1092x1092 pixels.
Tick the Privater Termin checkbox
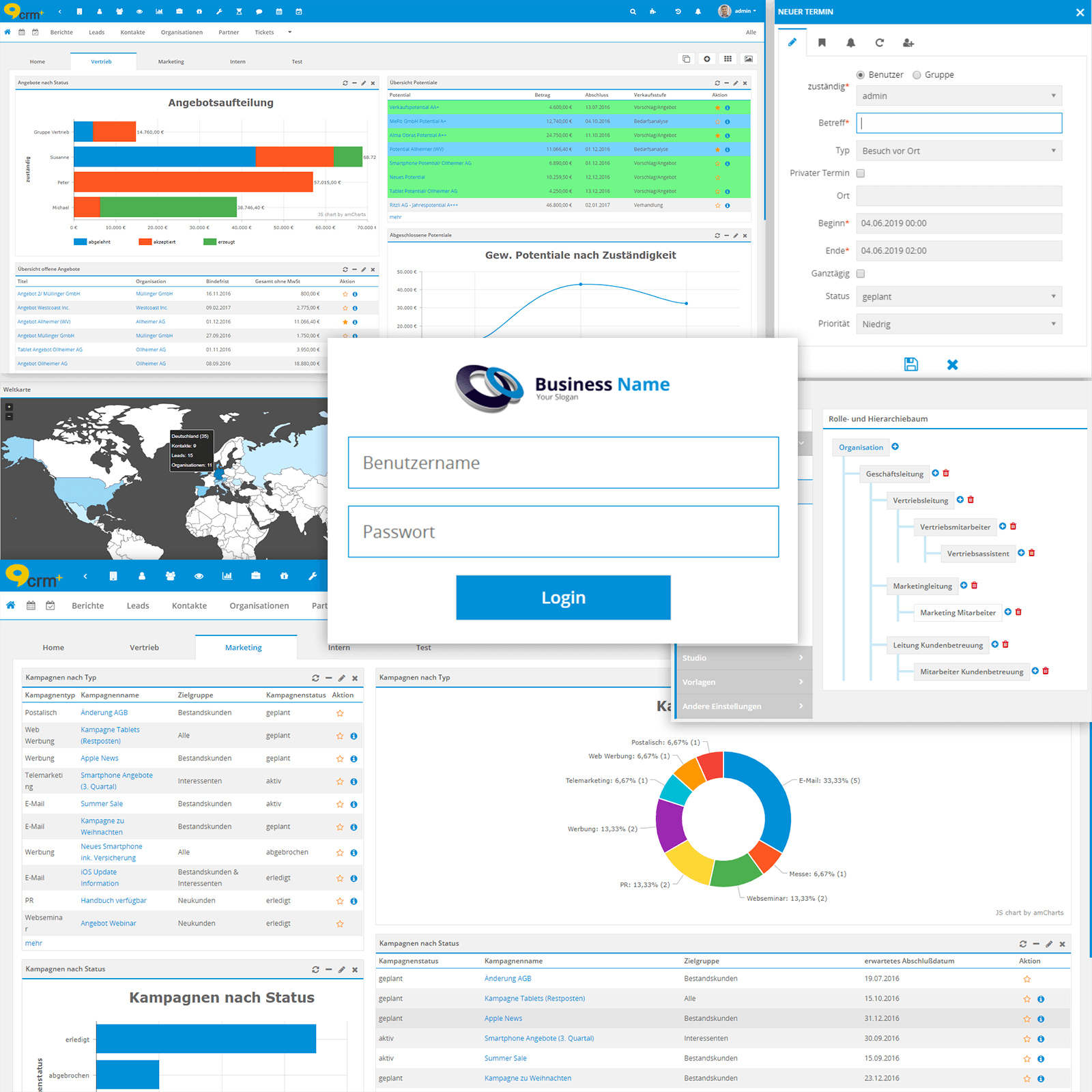coord(861,173)
